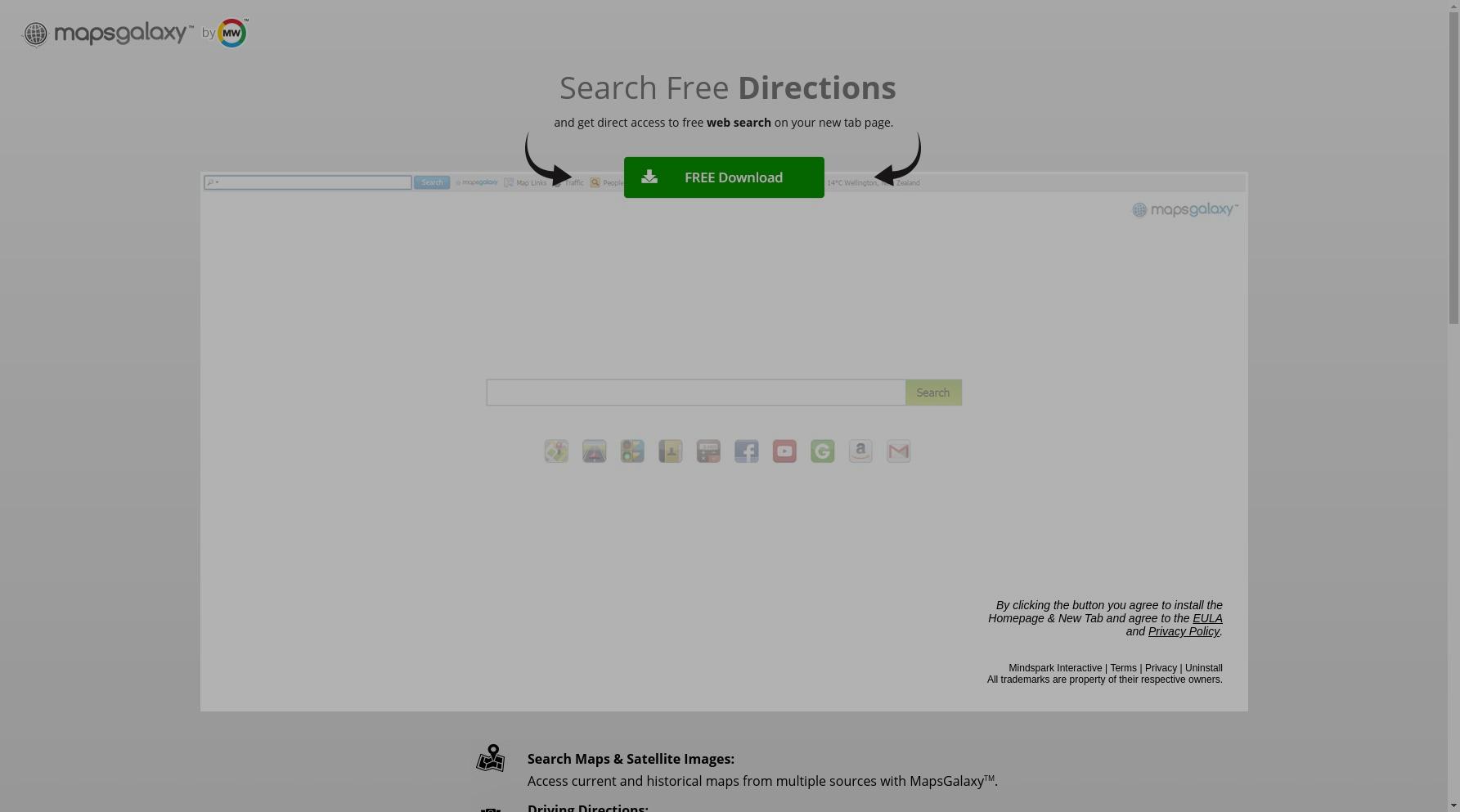Open Map Links in the toolbar preview
This screenshot has height=812, width=1460.
525,182
